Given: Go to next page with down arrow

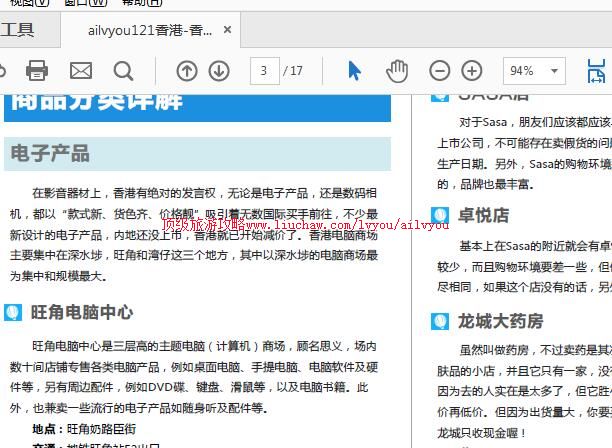Looking at the screenshot, I should click(x=219, y=70).
